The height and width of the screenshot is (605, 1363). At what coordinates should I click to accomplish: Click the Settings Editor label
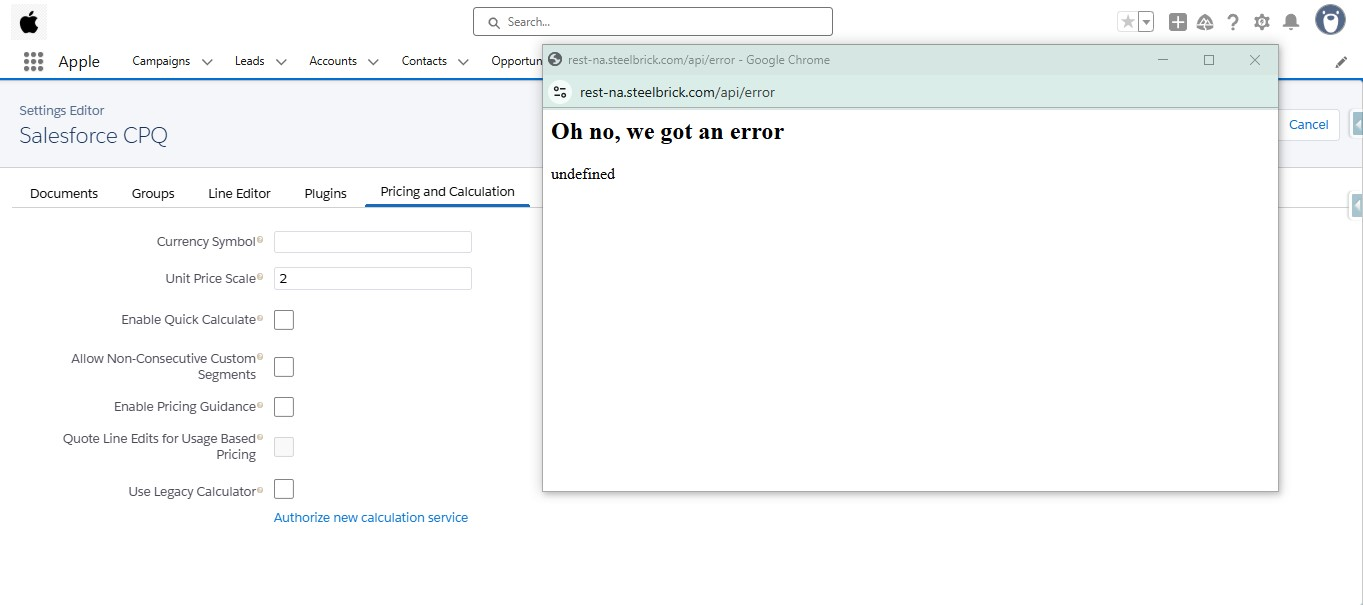tap(62, 110)
